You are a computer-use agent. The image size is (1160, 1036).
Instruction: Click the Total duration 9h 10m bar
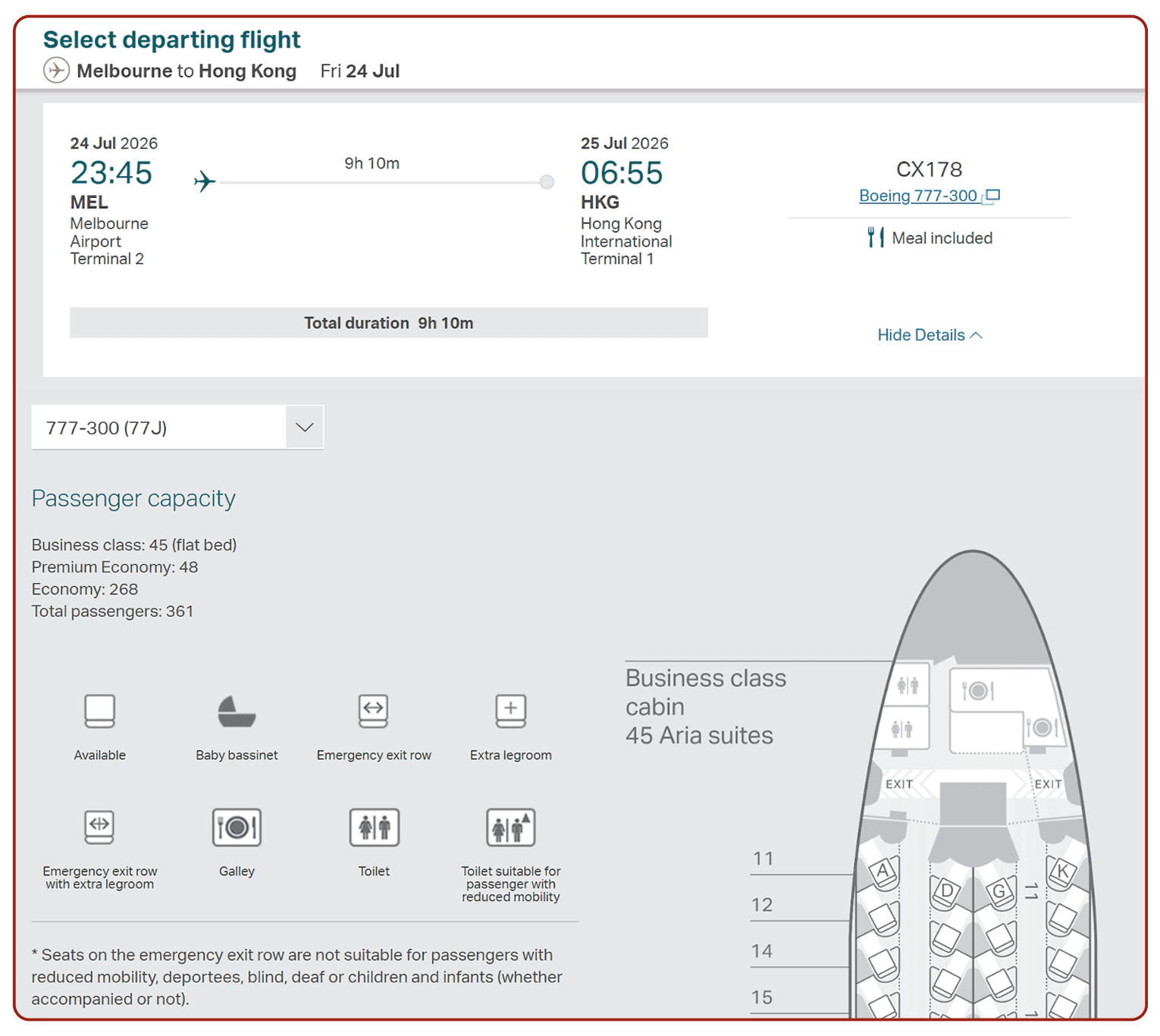point(388,323)
